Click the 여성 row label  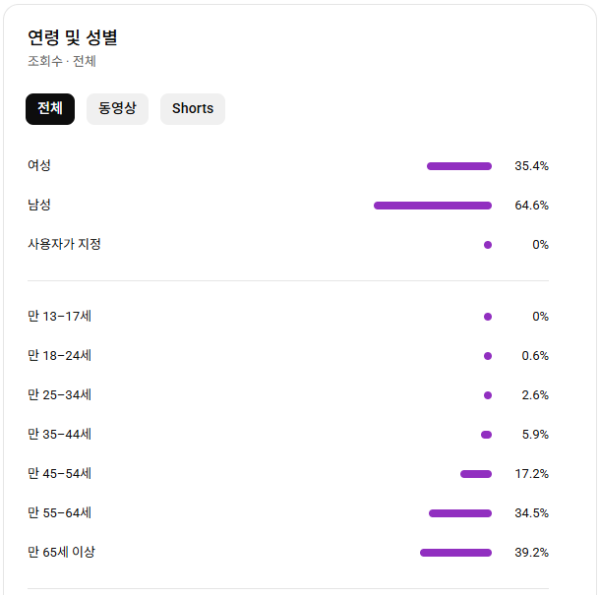pos(39,166)
